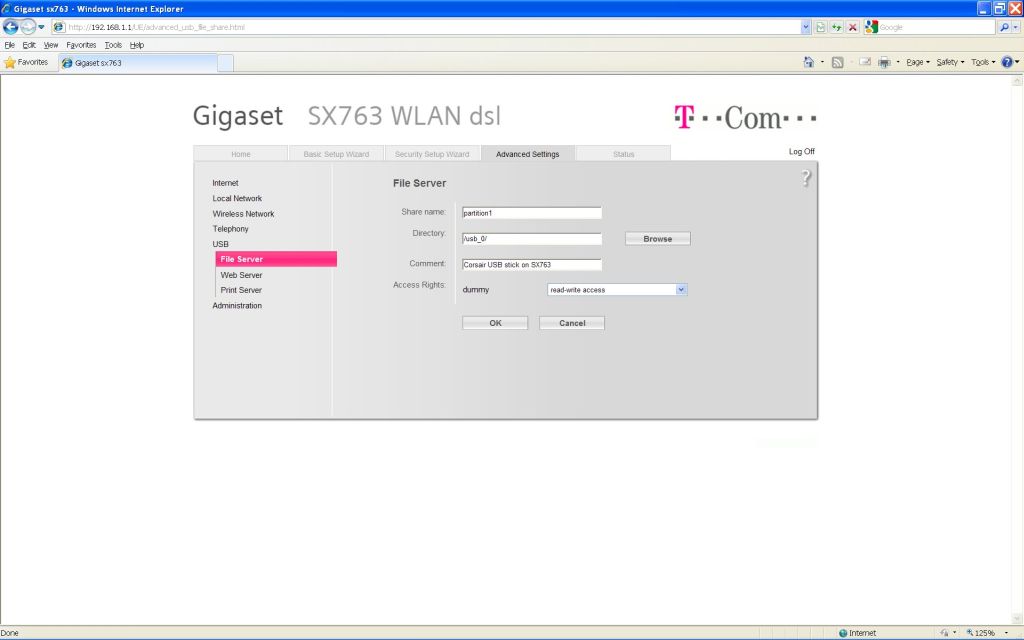Click the address bar URL field

pyautogui.click(x=426, y=27)
